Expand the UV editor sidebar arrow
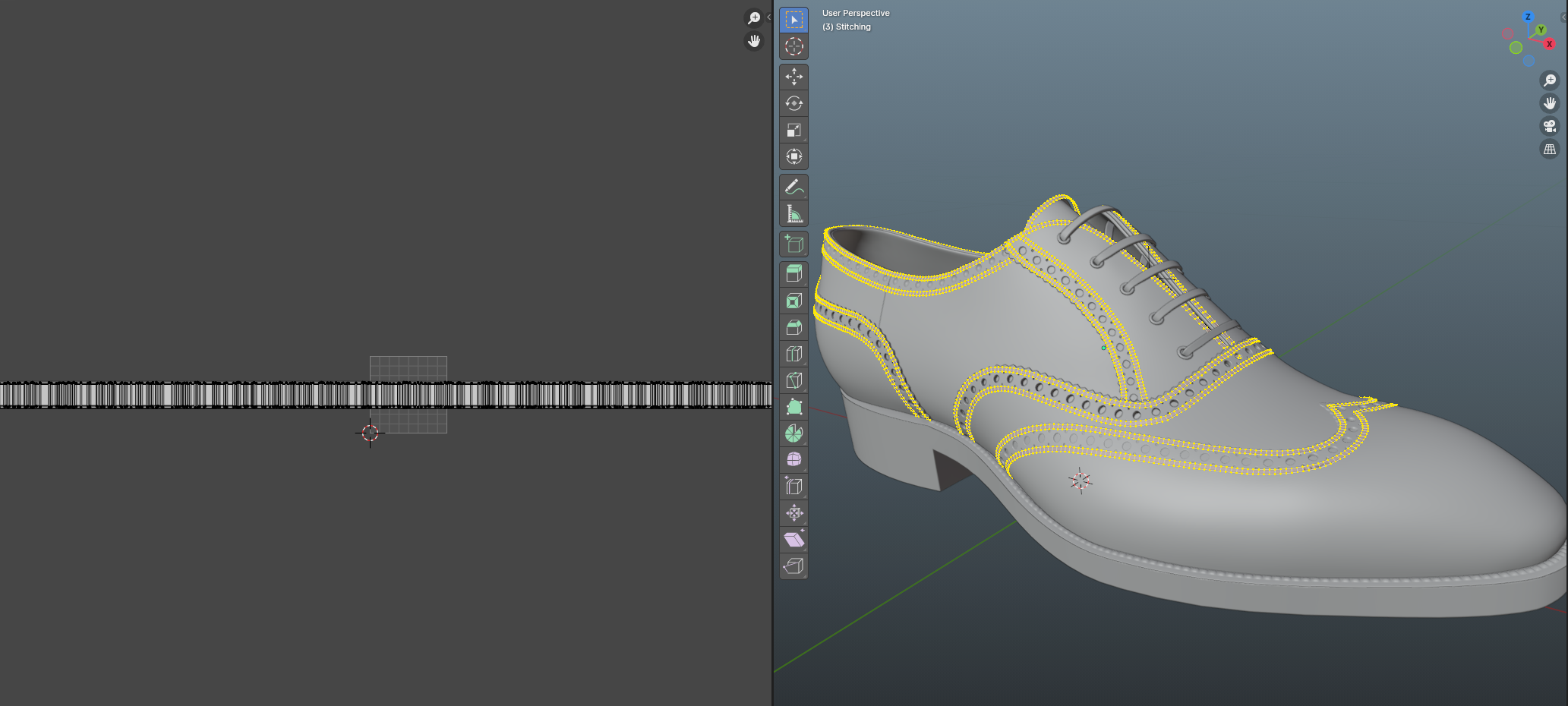The image size is (1568, 706). (768, 17)
